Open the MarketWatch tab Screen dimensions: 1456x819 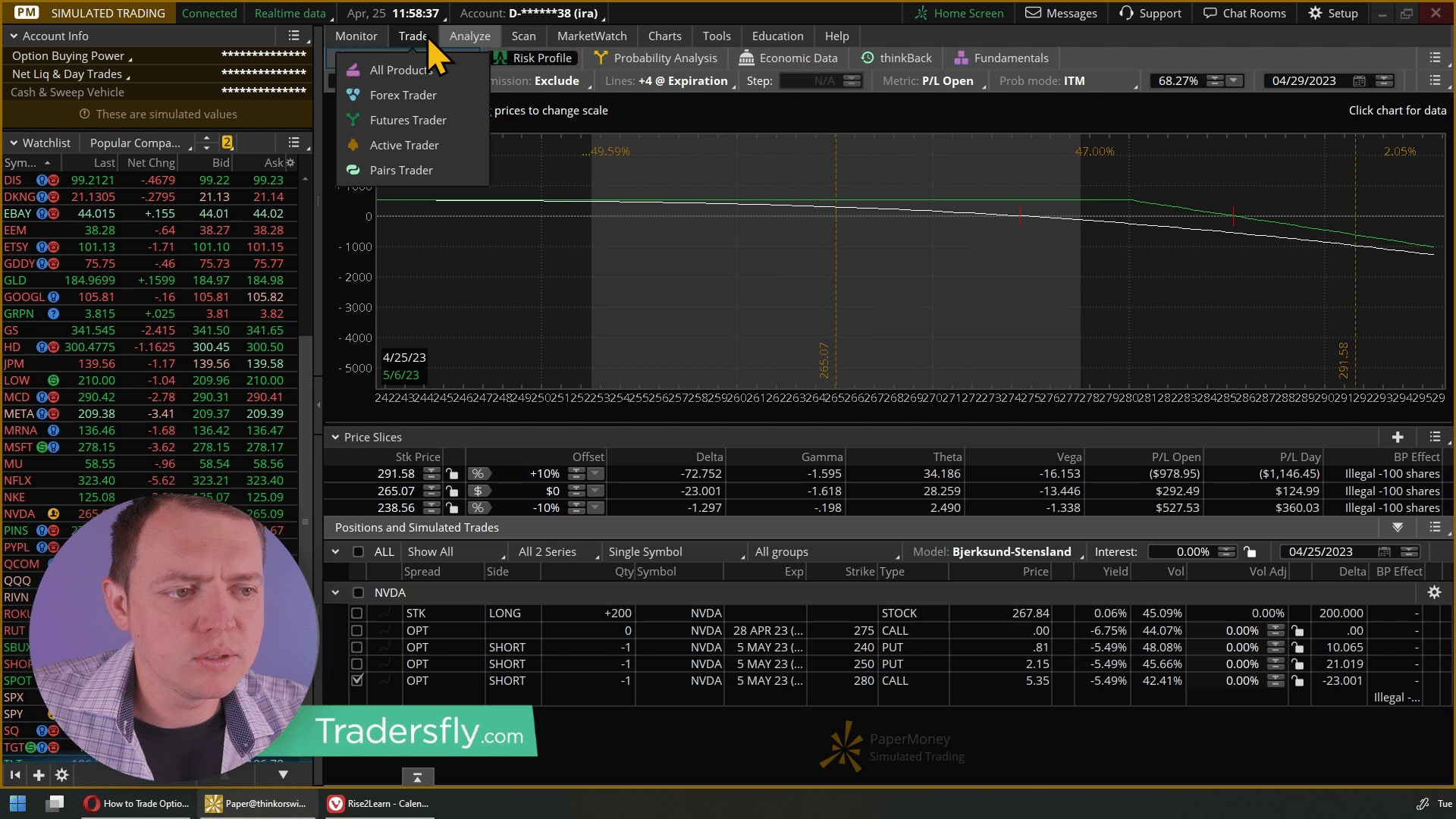pos(591,36)
